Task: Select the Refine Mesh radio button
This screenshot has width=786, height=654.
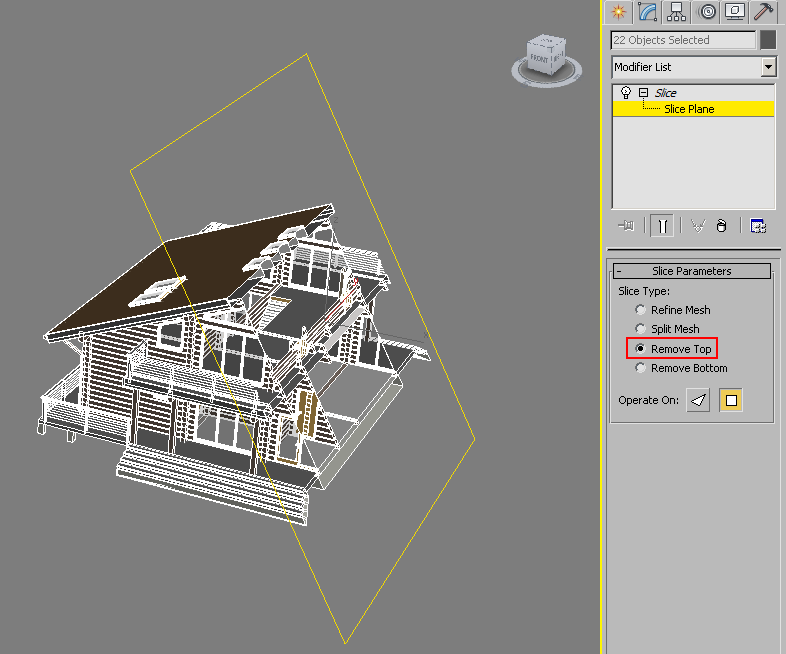Action: pyautogui.click(x=640, y=310)
